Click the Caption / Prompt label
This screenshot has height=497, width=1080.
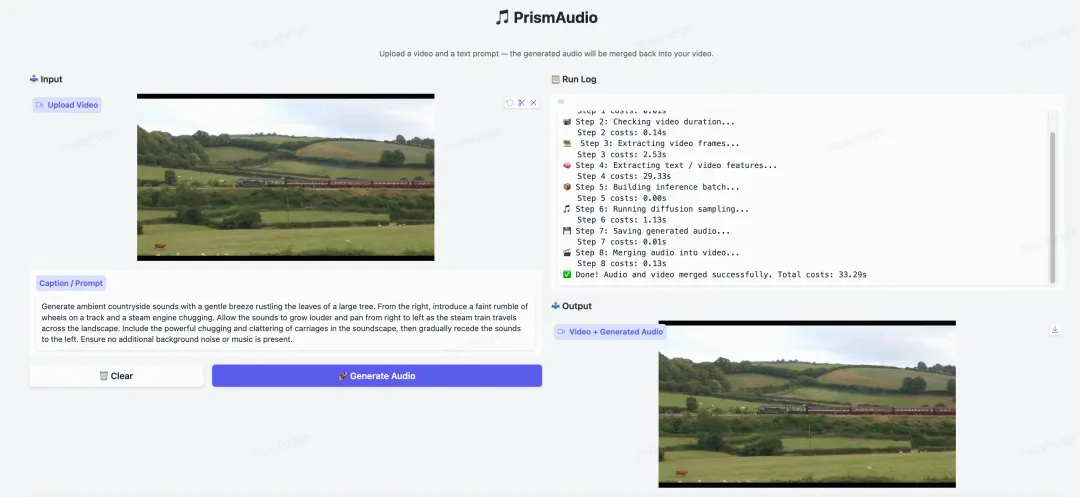point(71,283)
